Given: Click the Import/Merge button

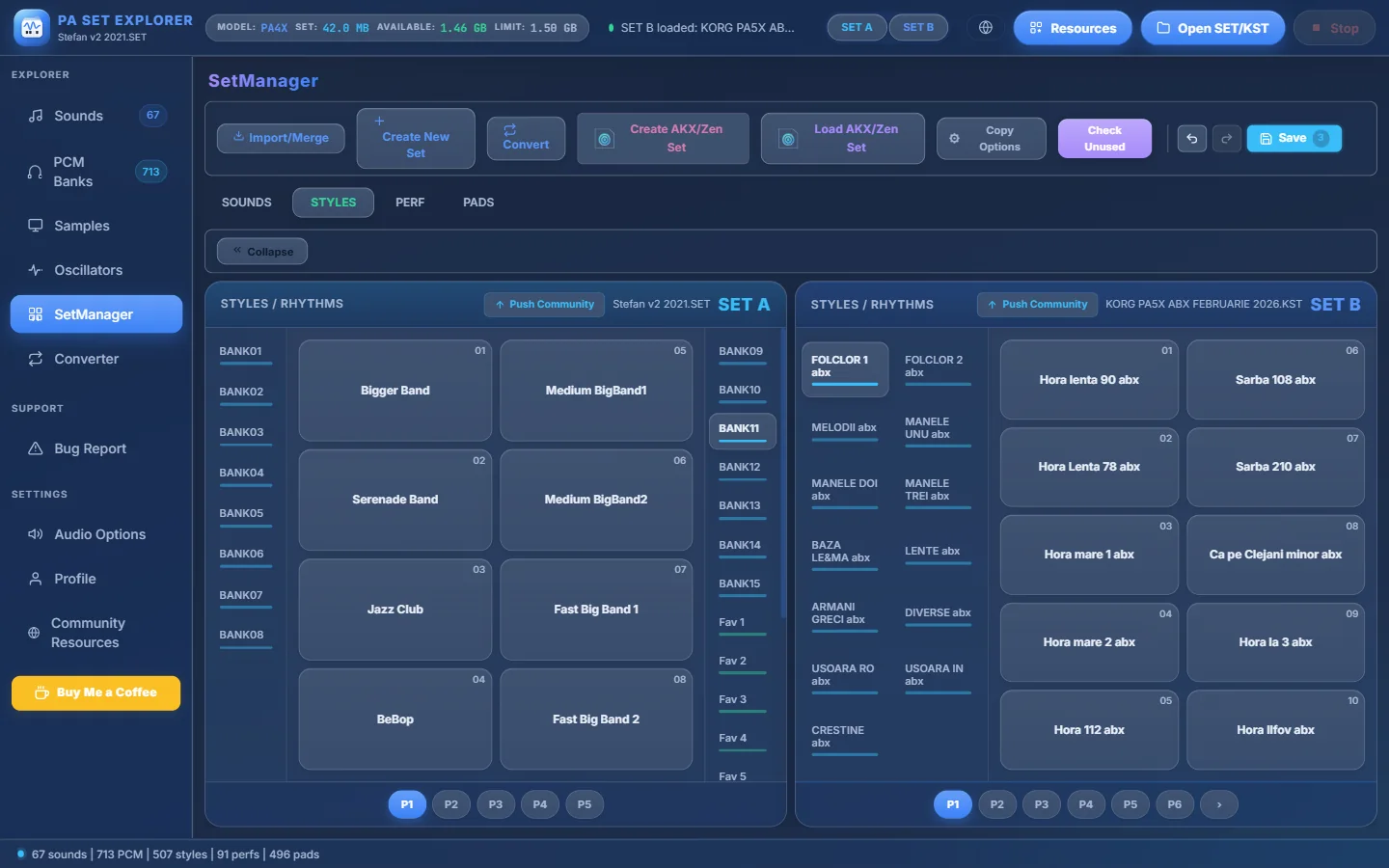Looking at the screenshot, I should 281,138.
